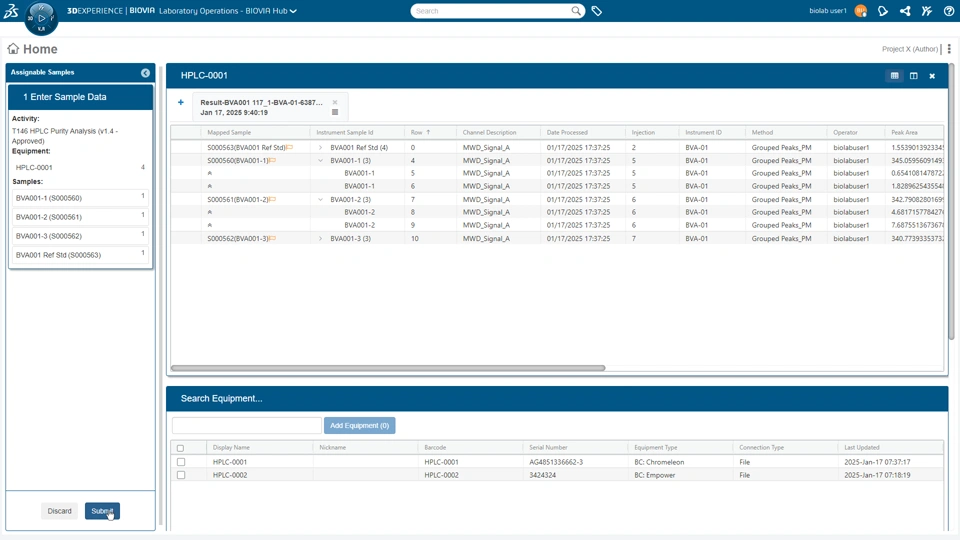Close the Result-BVA001 tab with X
Screen dimensions: 960x540
point(335,102)
